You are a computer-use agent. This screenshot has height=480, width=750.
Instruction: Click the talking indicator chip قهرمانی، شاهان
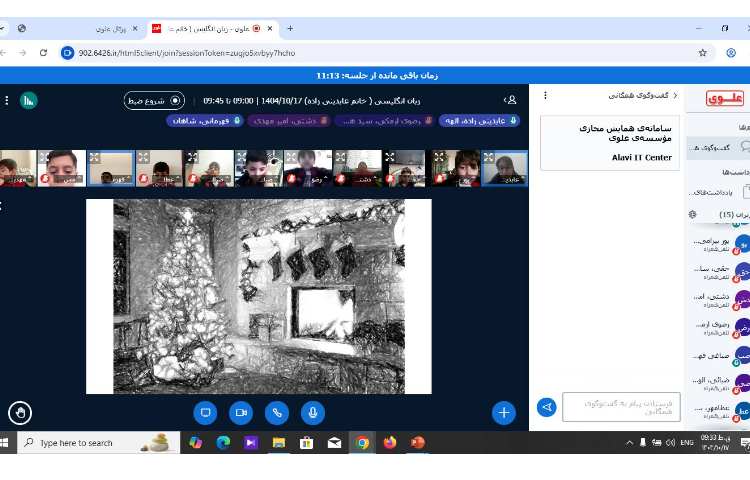[x=206, y=121]
